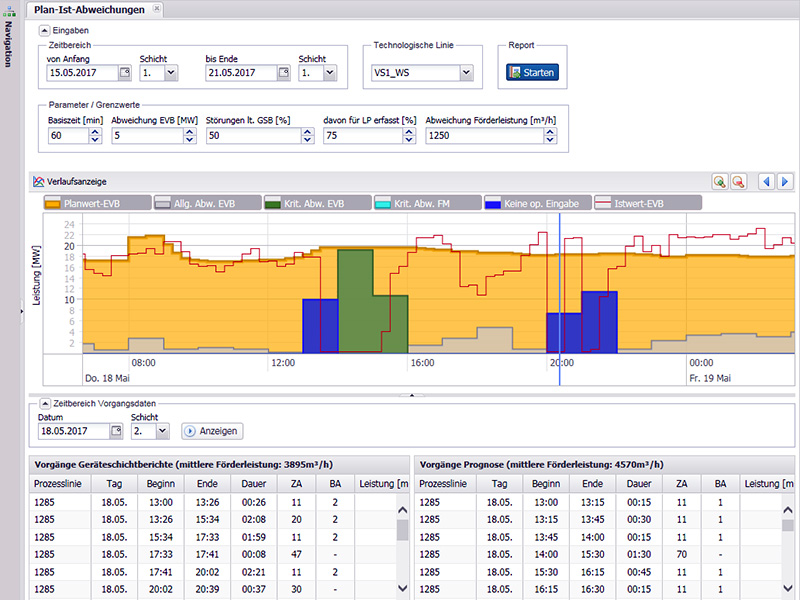The width and height of the screenshot is (800, 600).
Task: Toggle Planwert-EVB series in legend
Action: [97, 203]
